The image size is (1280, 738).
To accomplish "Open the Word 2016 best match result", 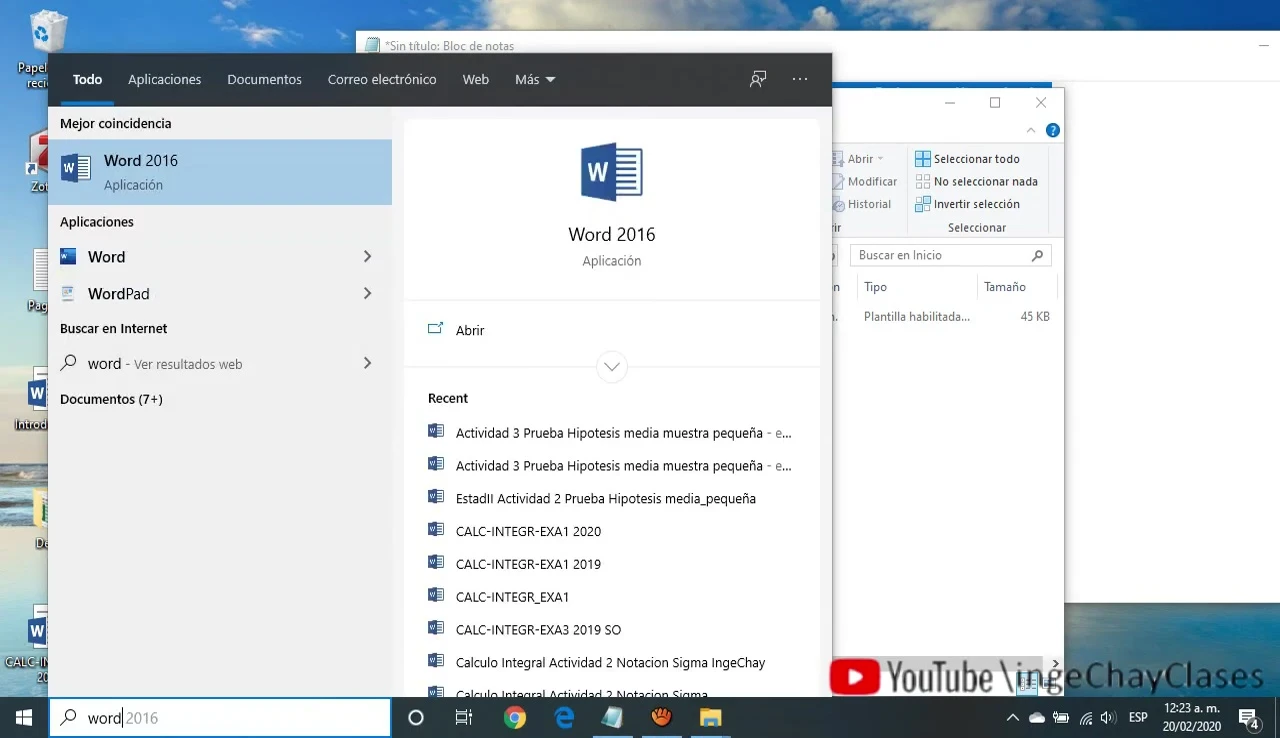I will coord(220,172).
